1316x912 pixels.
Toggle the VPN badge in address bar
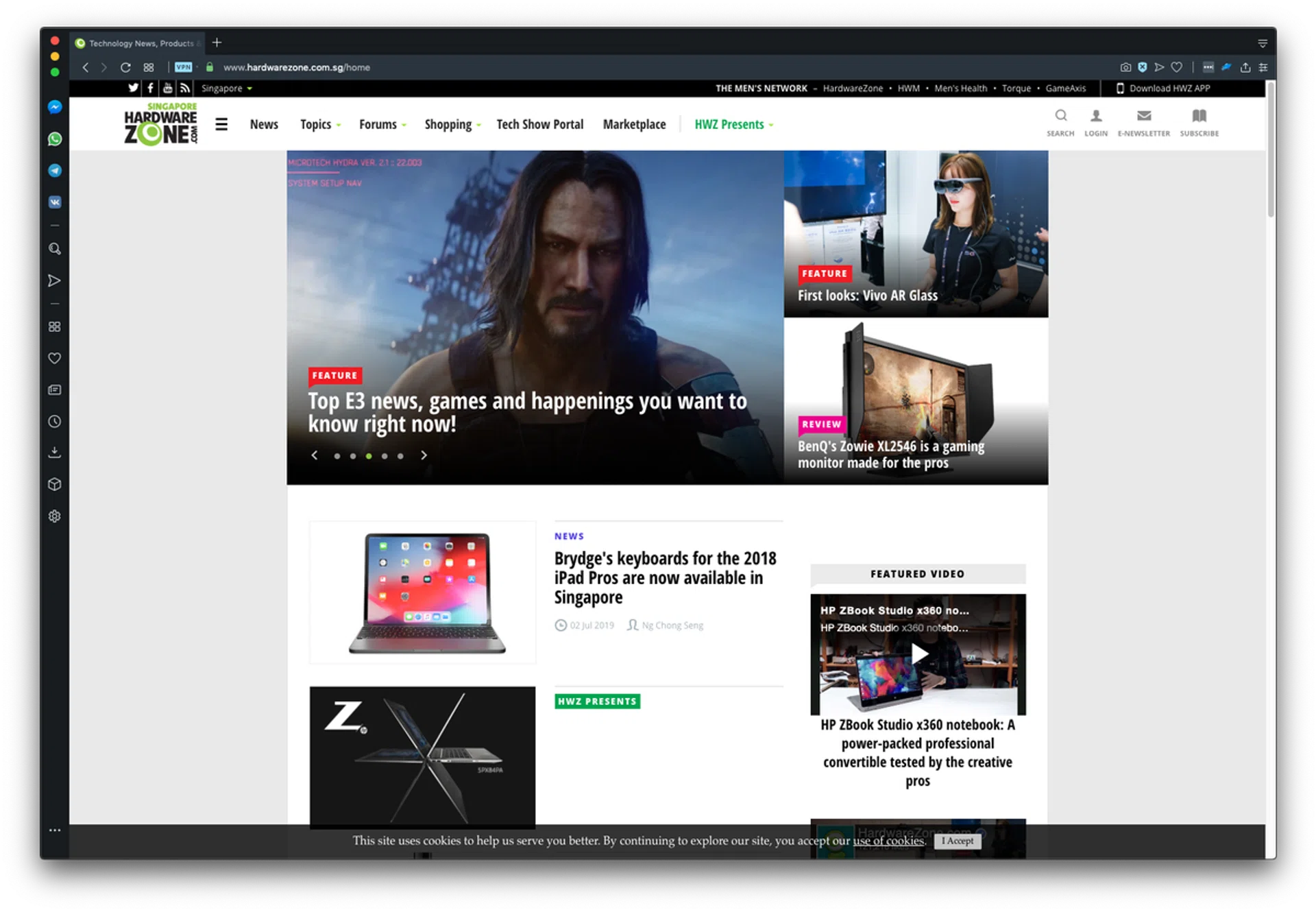(x=183, y=67)
